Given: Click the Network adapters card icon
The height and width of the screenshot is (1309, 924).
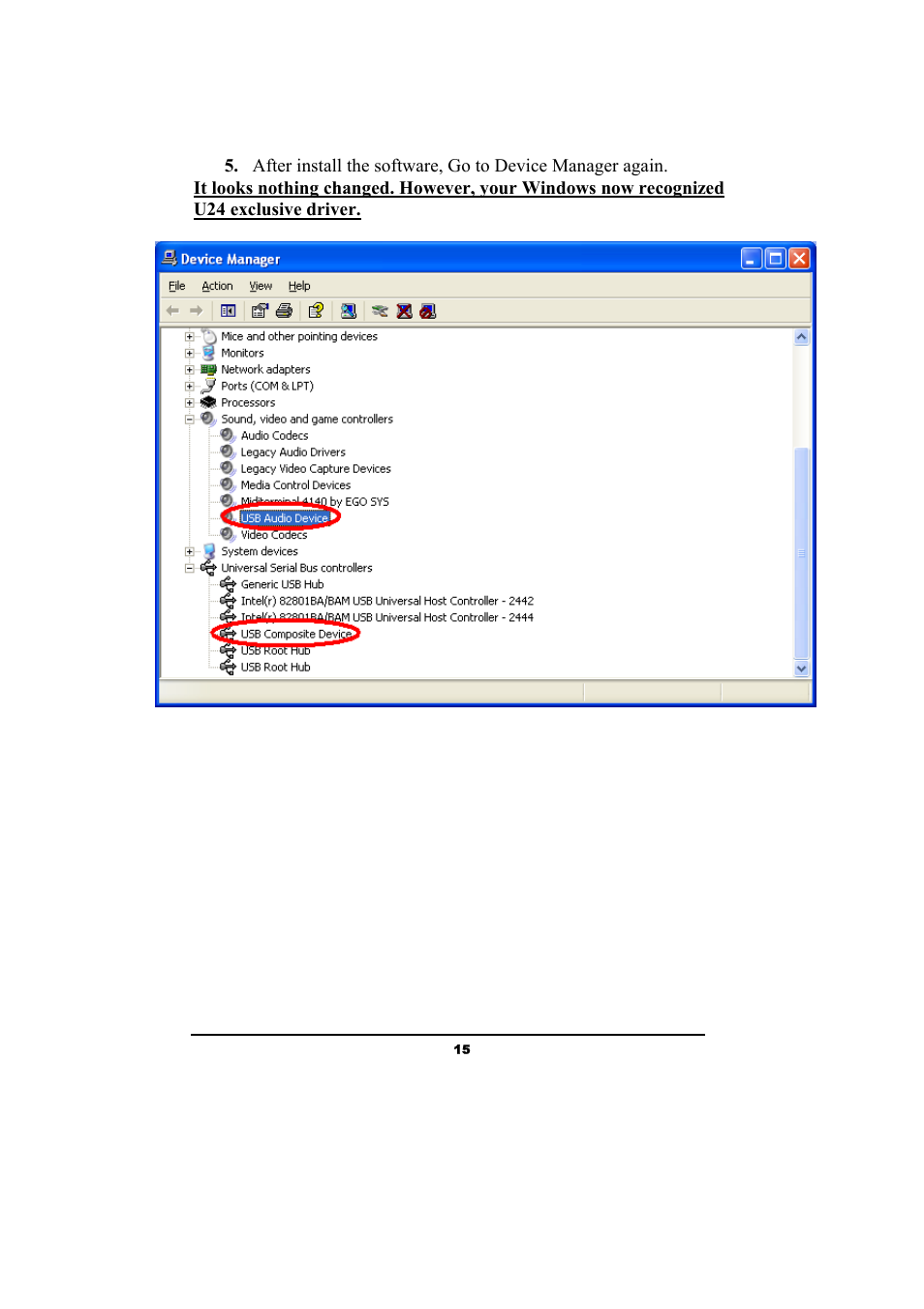Looking at the screenshot, I should coord(208,369).
